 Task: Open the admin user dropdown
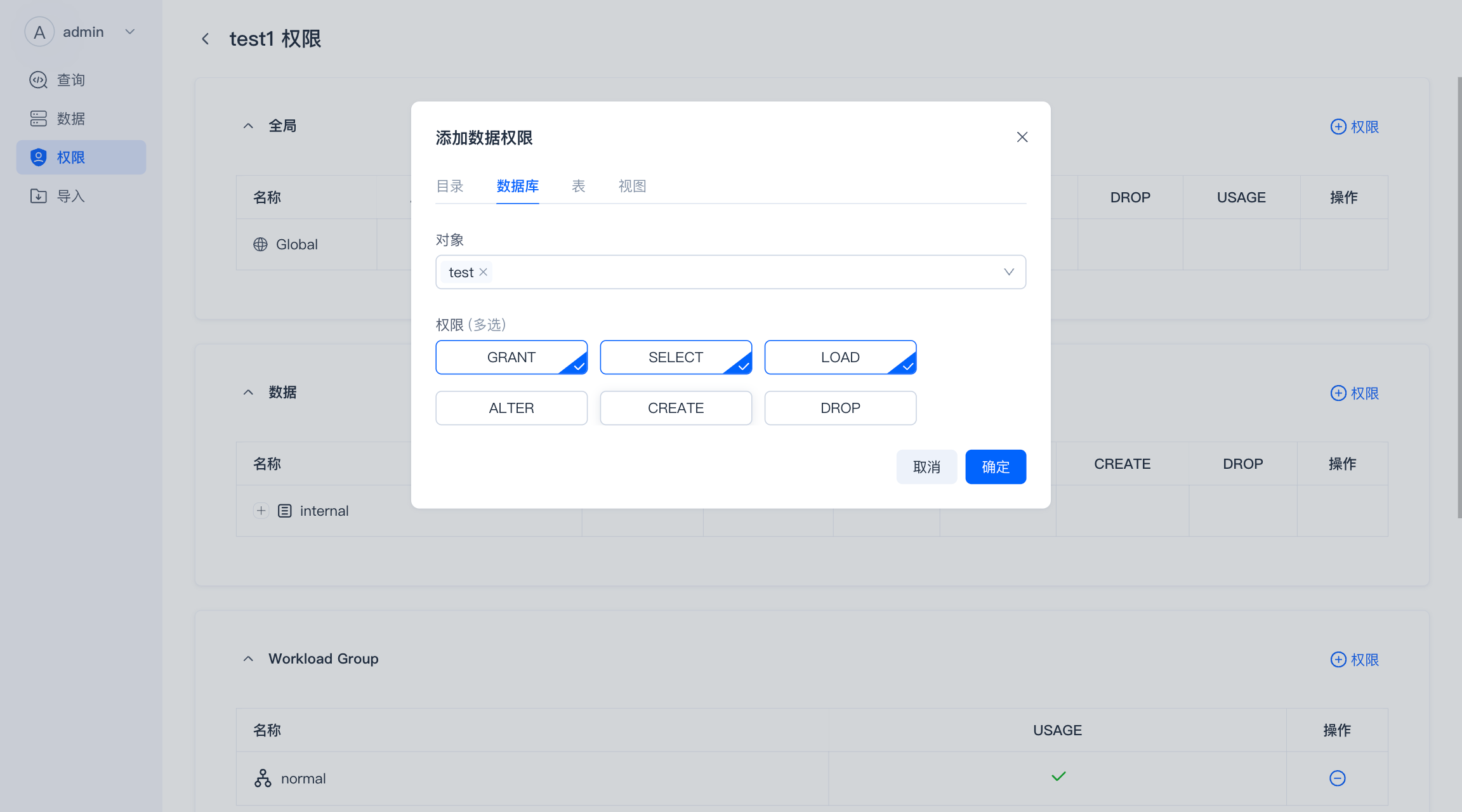pyautogui.click(x=130, y=32)
